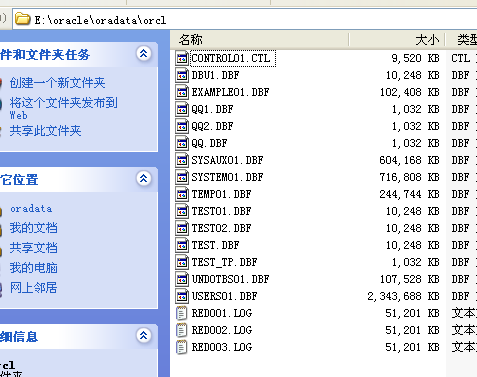Click 将这个文件夹发布到 Web link
This screenshot has height=377, width=477.
pyautogui.click(x=63, y=108)
